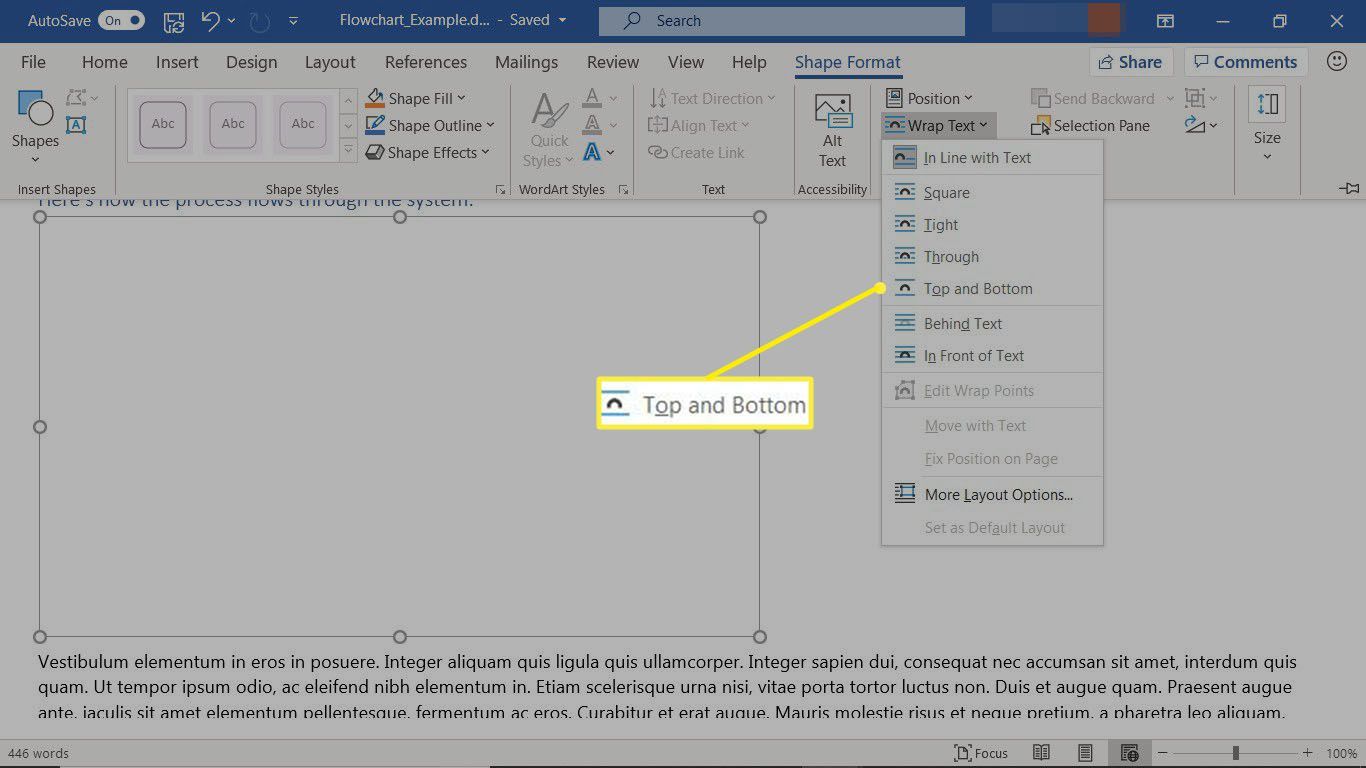Screen dimensions: 1366x768
Task: Open the Layout tab
Action: point(330,62)
